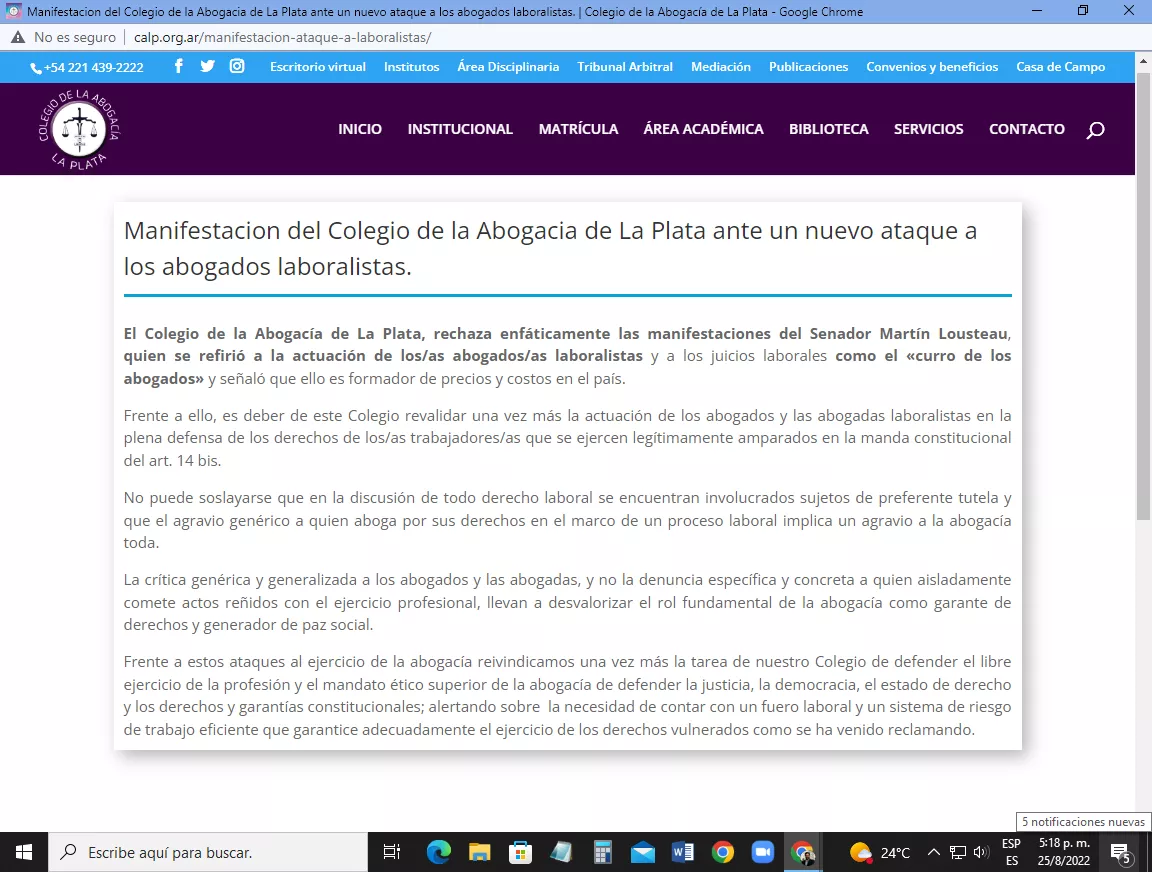This screenshot has height=872, width=1152.
Task: Click the 'No es seguro' warning icon
Action: click(18, 37)
